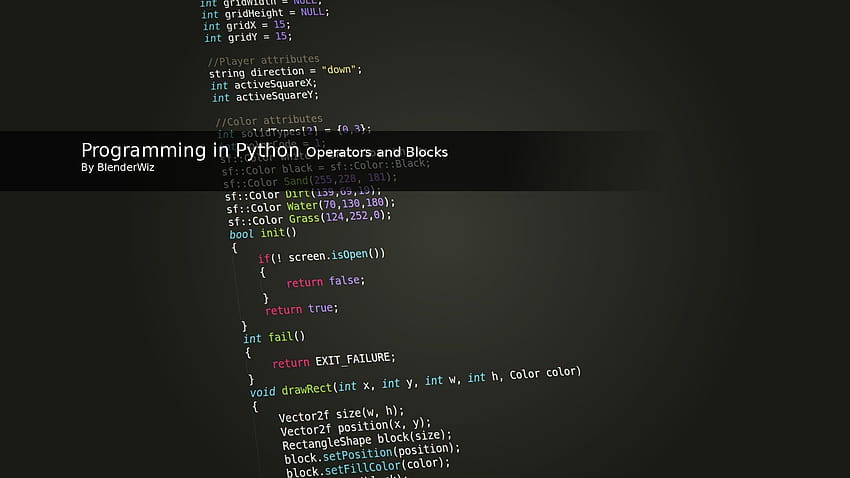Viewport: 850px width, 478px height.
Task: Click the 'if(! screen.isOpen())' line
Action: pyautogui.click(x=321, y=256)
